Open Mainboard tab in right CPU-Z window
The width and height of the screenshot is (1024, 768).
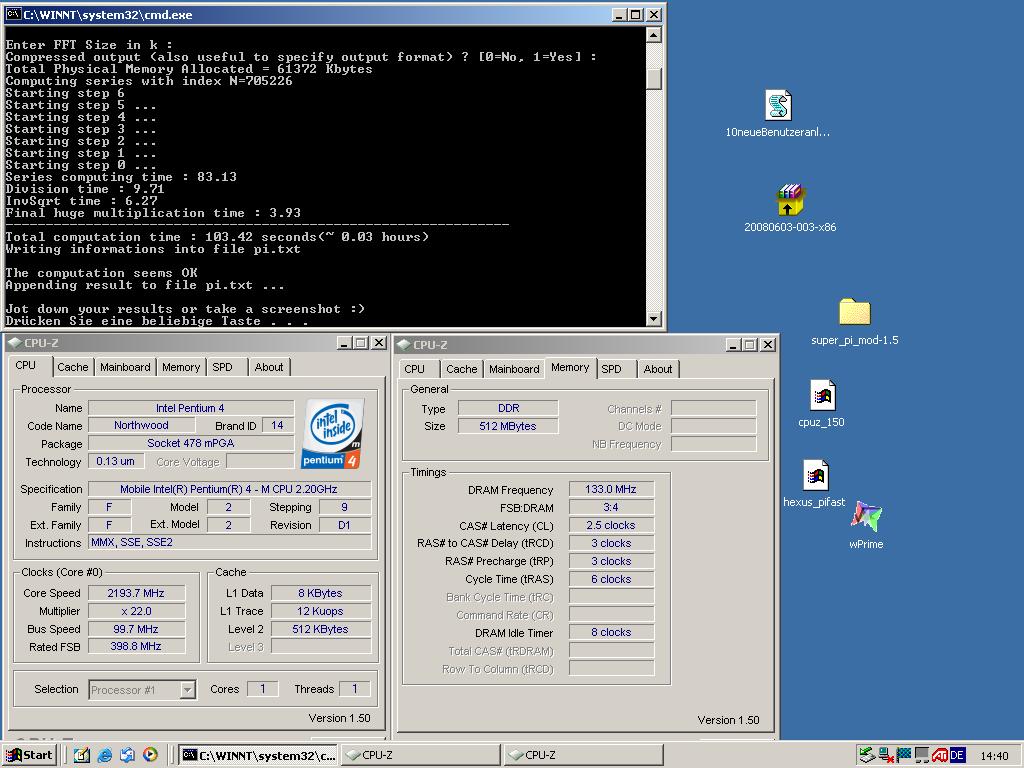514,369
